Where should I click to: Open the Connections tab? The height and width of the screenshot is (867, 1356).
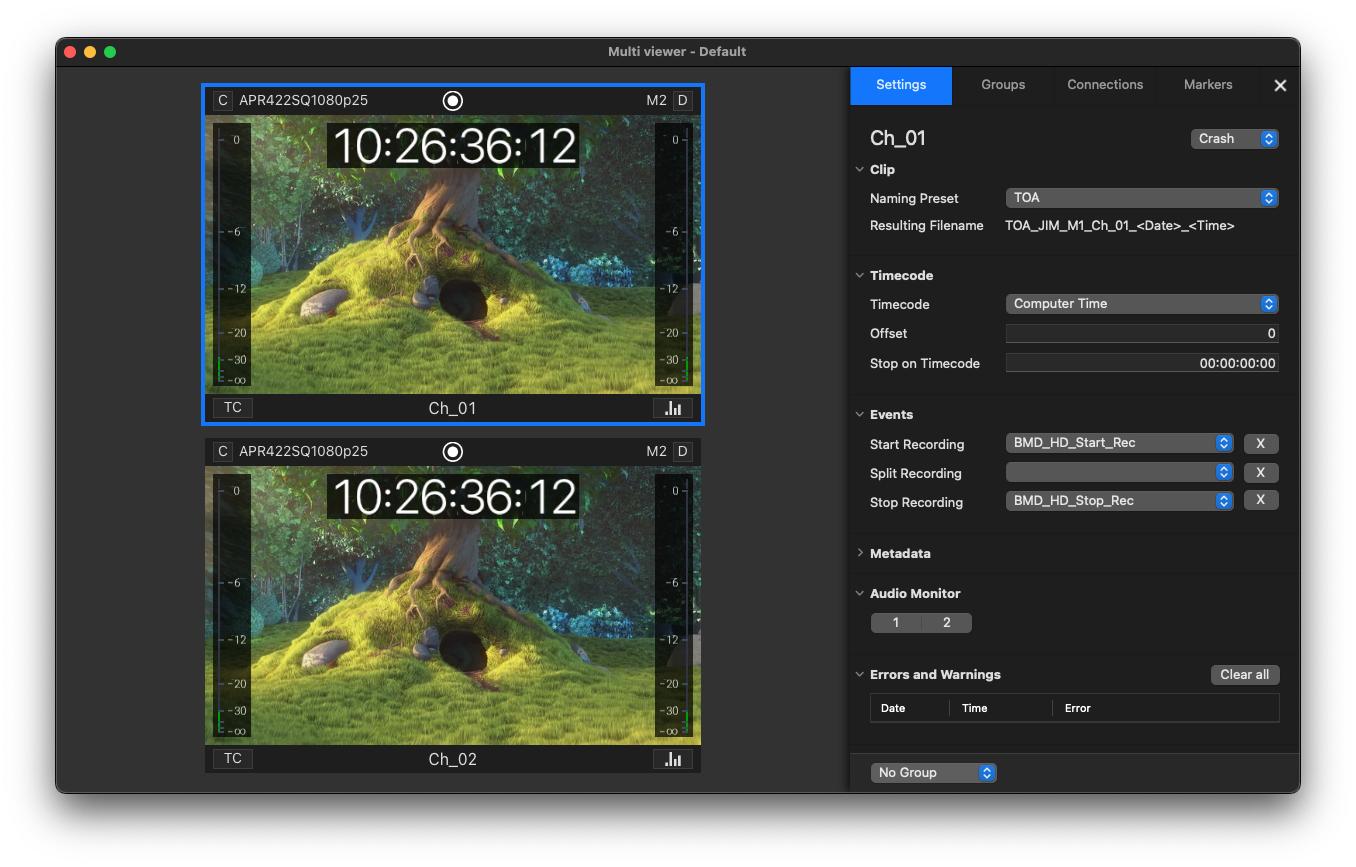point(1105,85)
